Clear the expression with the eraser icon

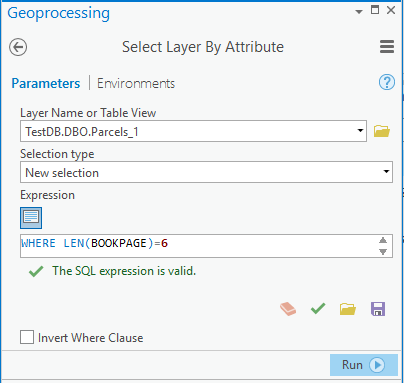pyautogui.click(x=288, y=309)
